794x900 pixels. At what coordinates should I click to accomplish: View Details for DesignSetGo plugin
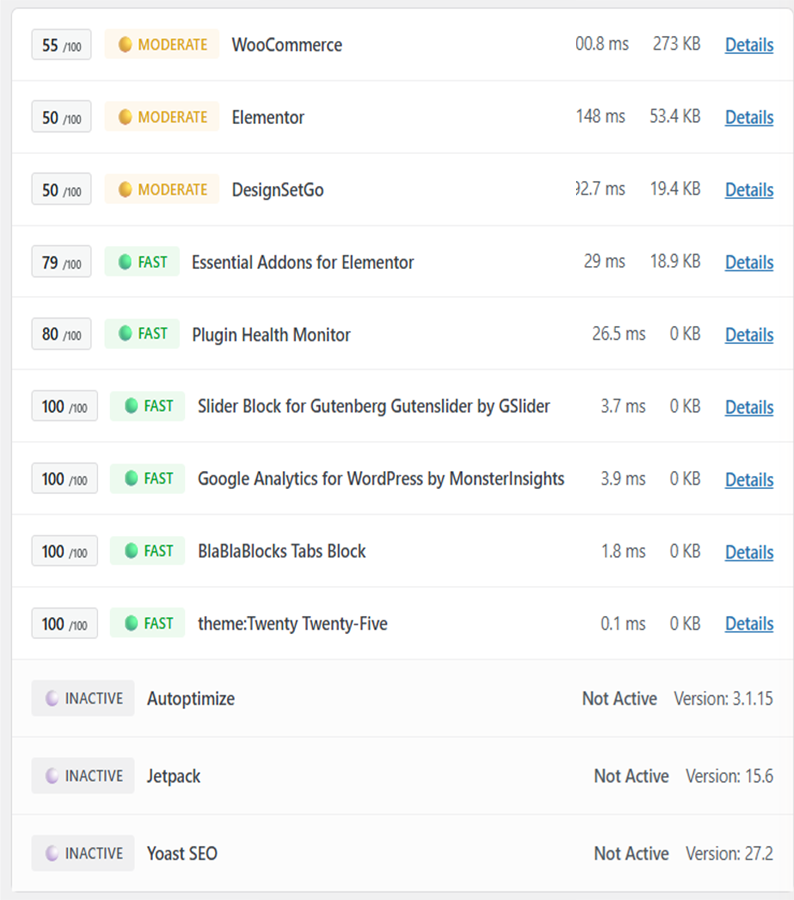[748, 190]
